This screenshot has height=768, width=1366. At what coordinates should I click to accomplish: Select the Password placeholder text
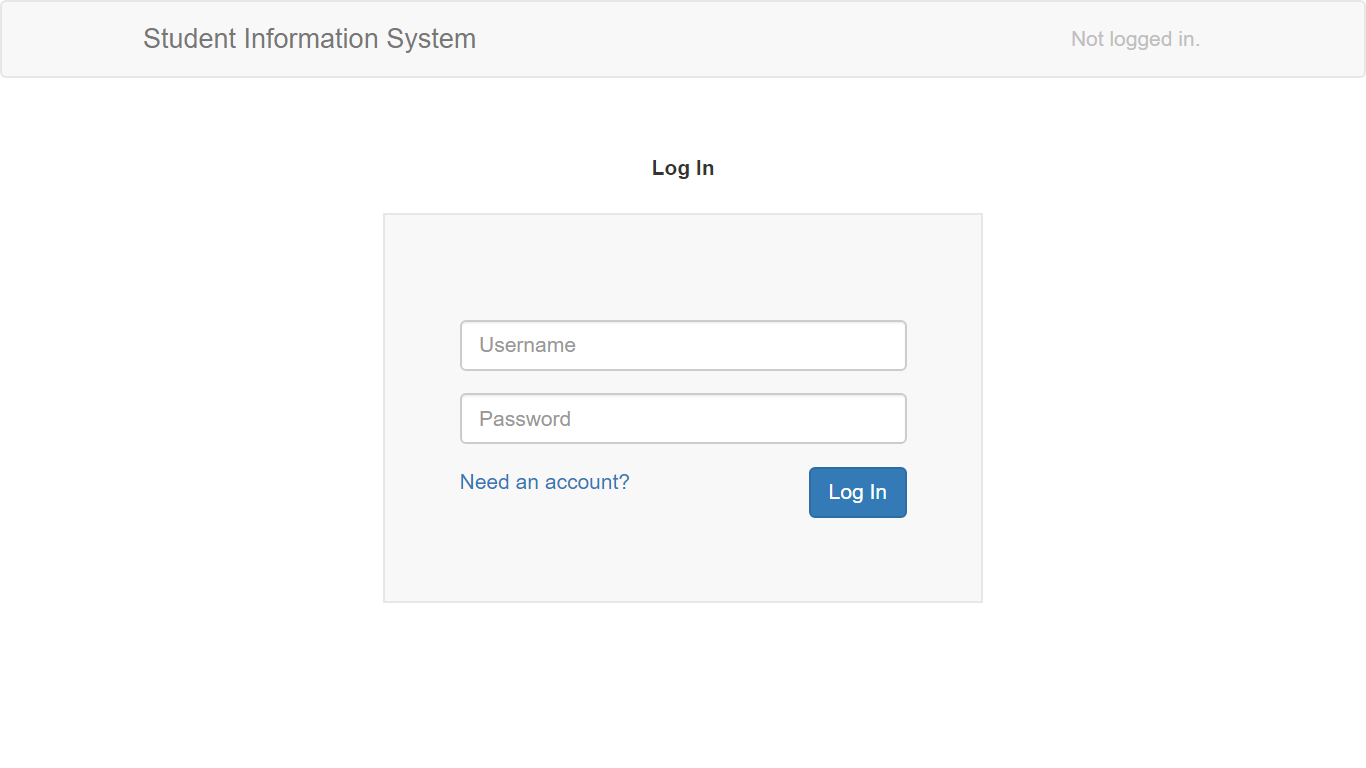click(x=525, y=418)
